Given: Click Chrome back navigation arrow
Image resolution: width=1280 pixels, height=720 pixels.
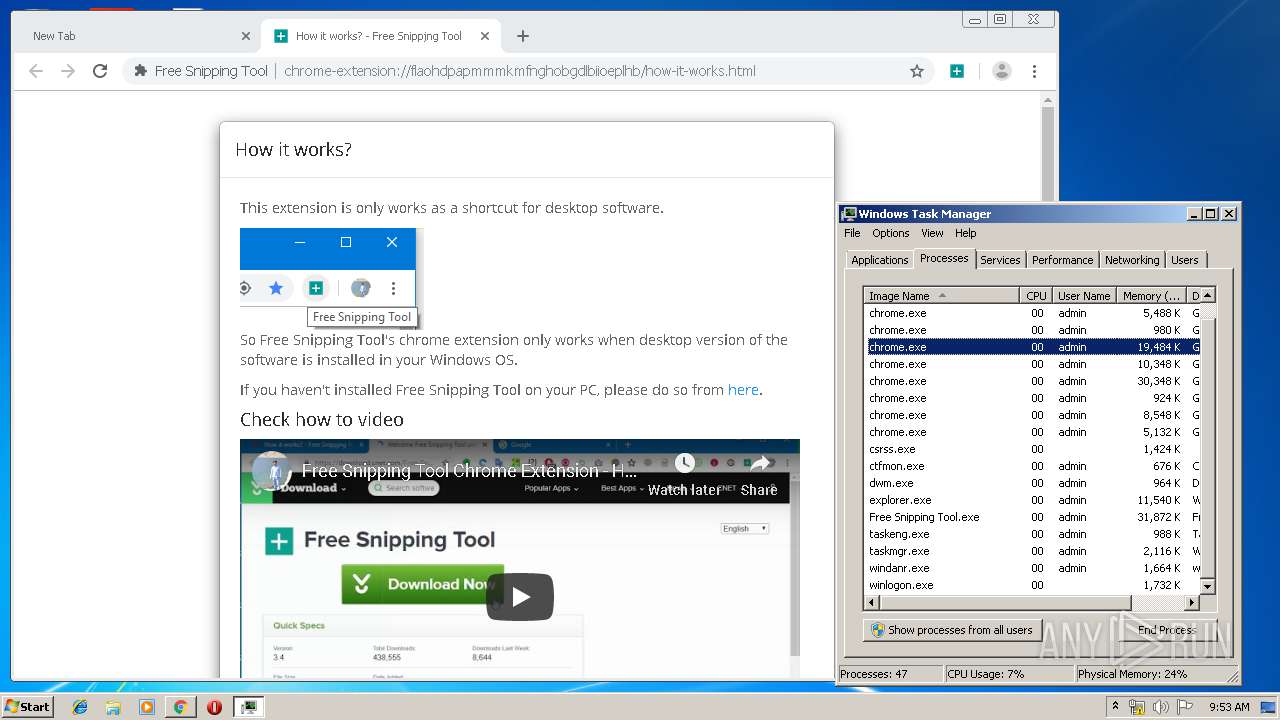Looking at the screenshot, I should [x=36, y=71].
